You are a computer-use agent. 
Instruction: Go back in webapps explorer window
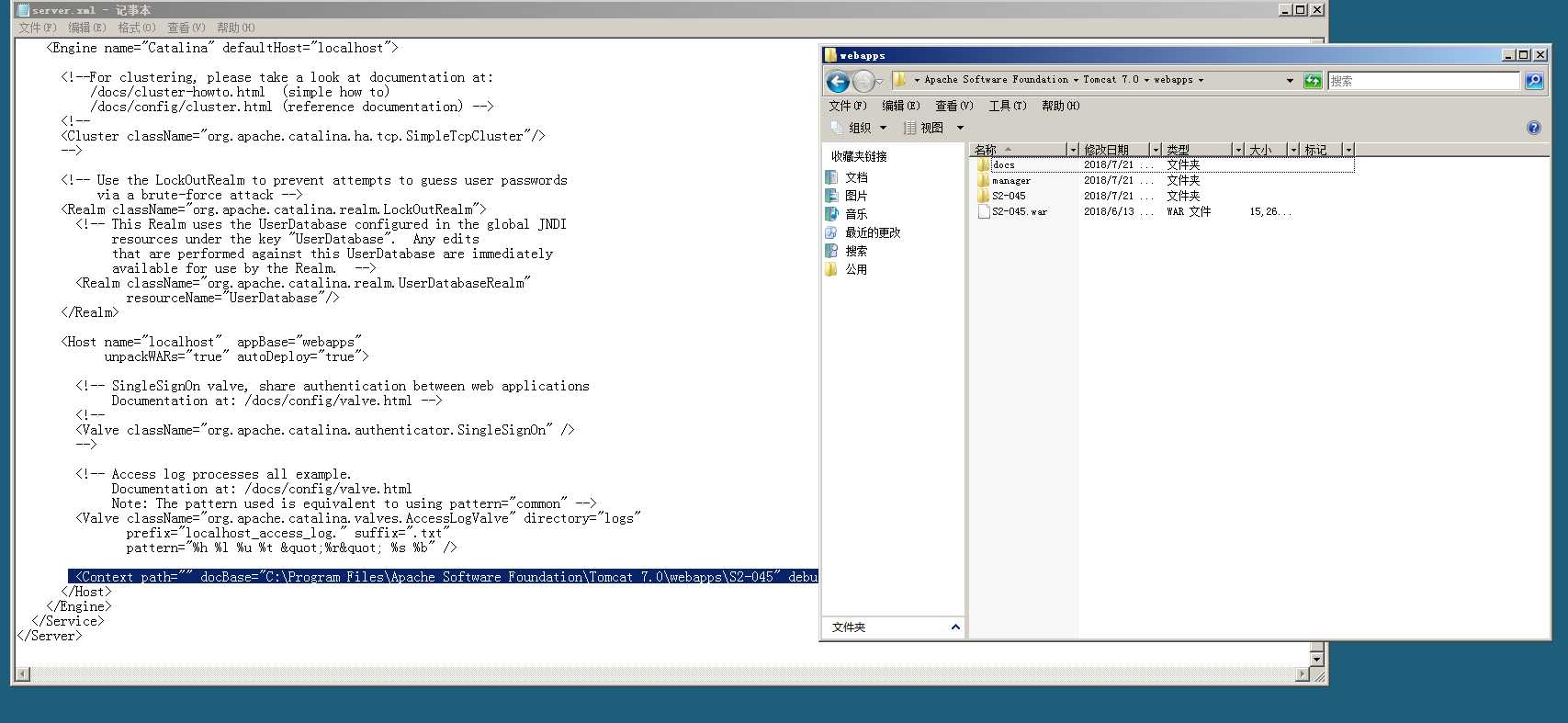coord(838,82)
